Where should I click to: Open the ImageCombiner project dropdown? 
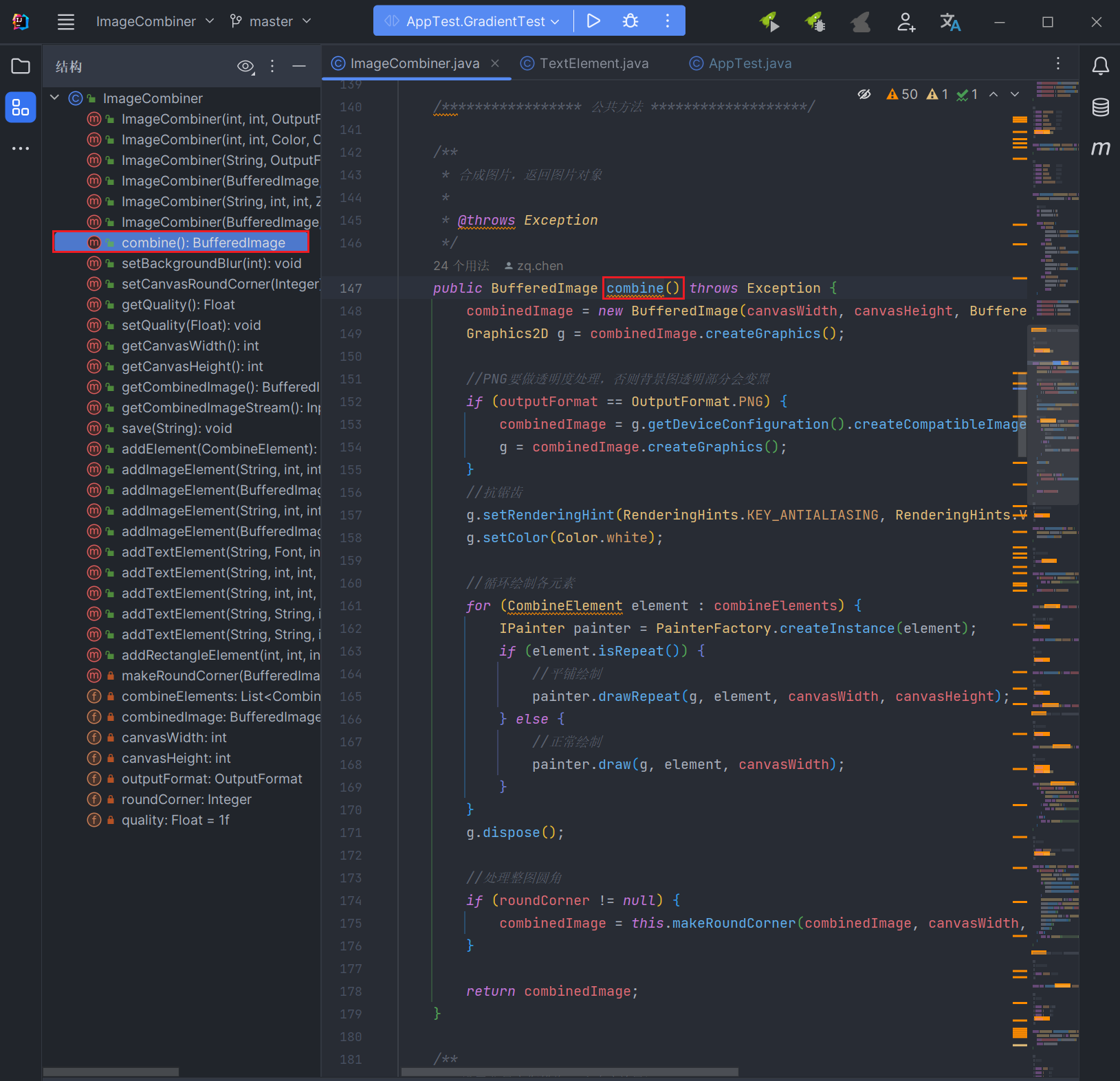155,22
